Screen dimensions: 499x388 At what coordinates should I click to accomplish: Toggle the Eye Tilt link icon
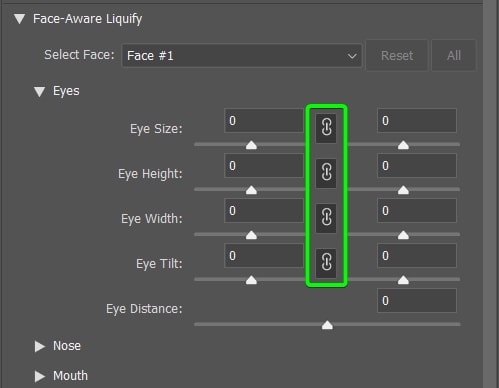click(x=326, y=263)
